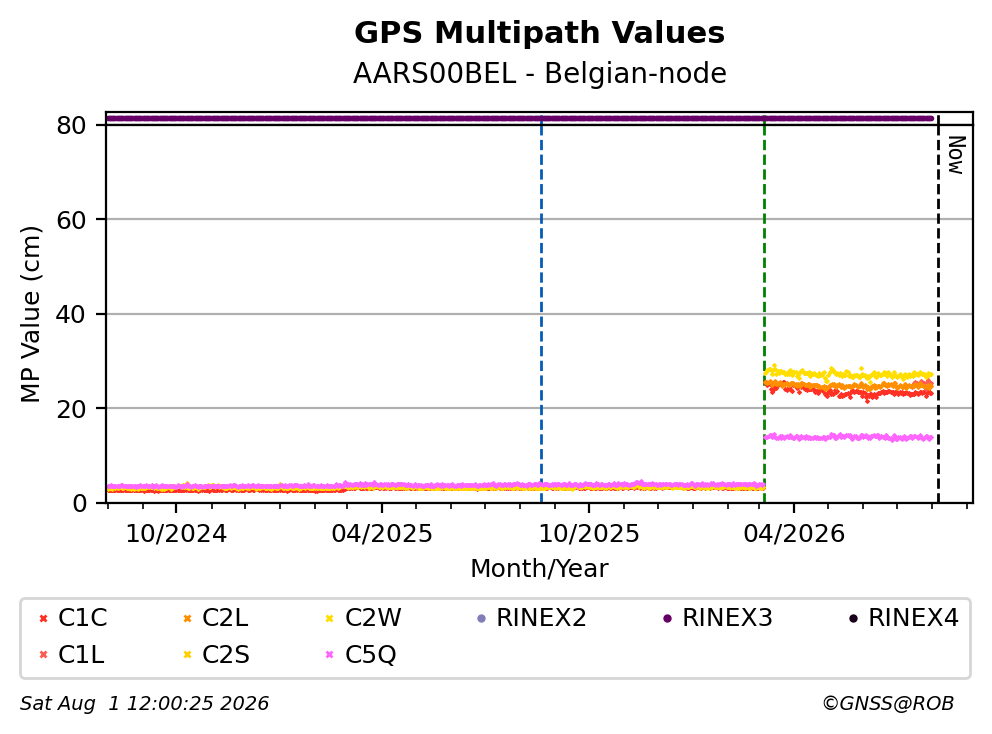Click the C2W yellow legend marker
This screenshot has height=734, width=992.
pos(330,618)
